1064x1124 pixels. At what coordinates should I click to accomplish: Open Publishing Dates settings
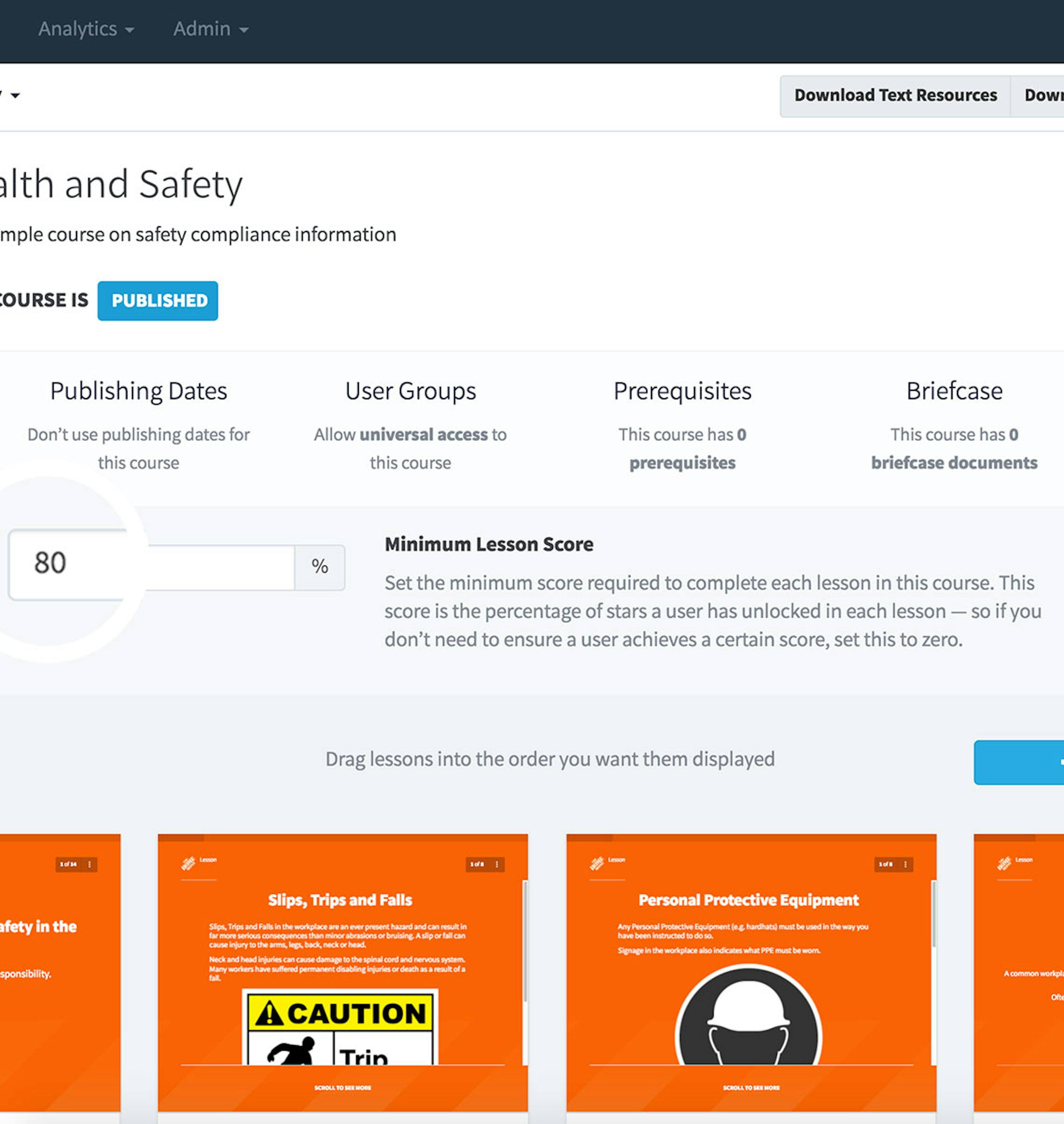point(138,425)
